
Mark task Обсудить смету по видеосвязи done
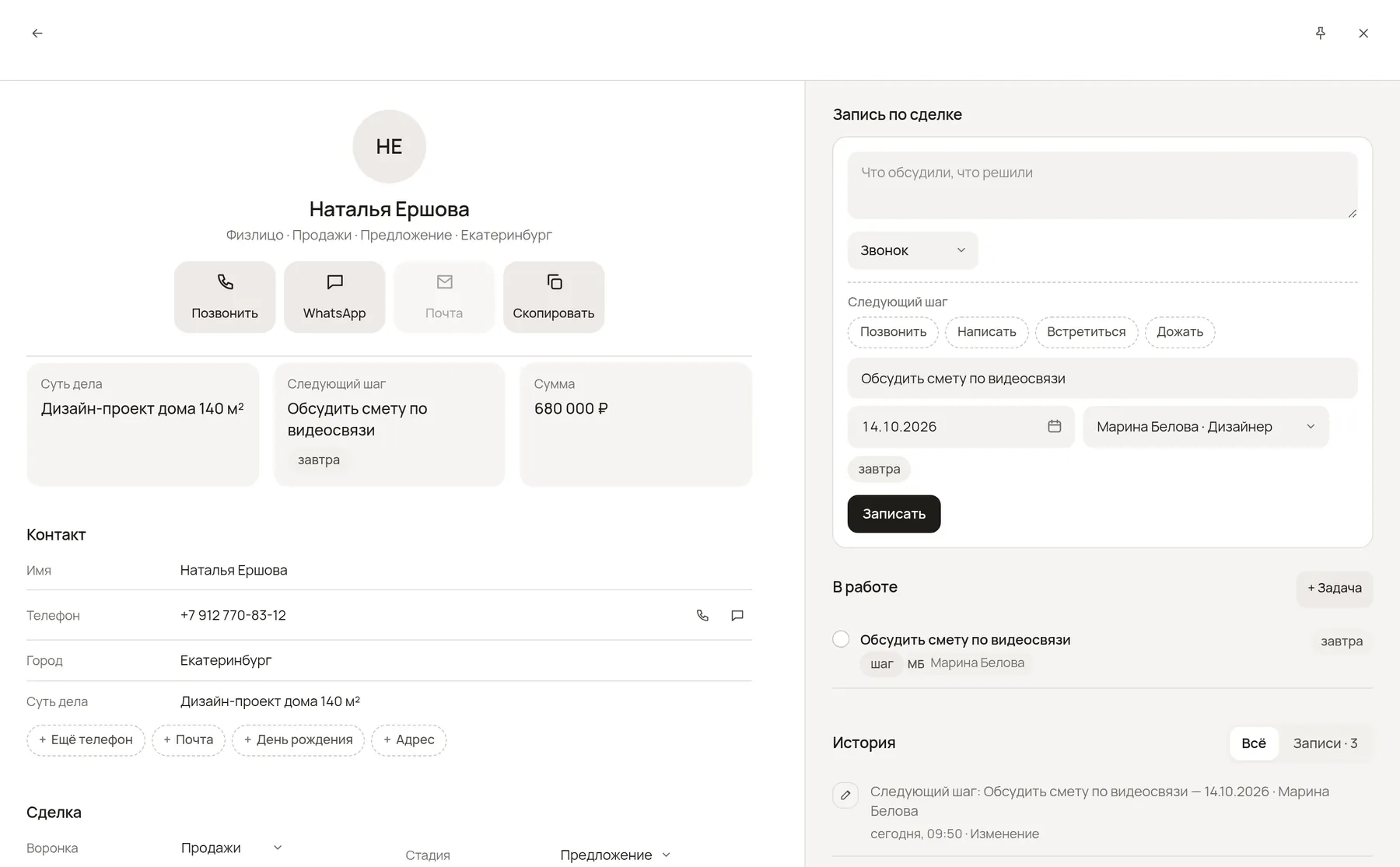841,639
